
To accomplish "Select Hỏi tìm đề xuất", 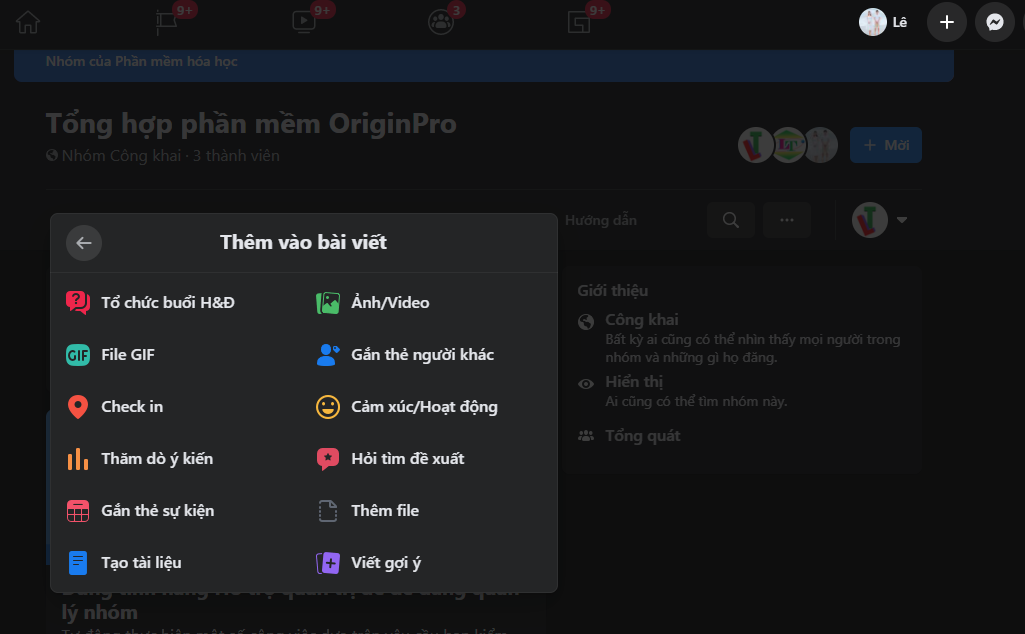I will (391, 459).
